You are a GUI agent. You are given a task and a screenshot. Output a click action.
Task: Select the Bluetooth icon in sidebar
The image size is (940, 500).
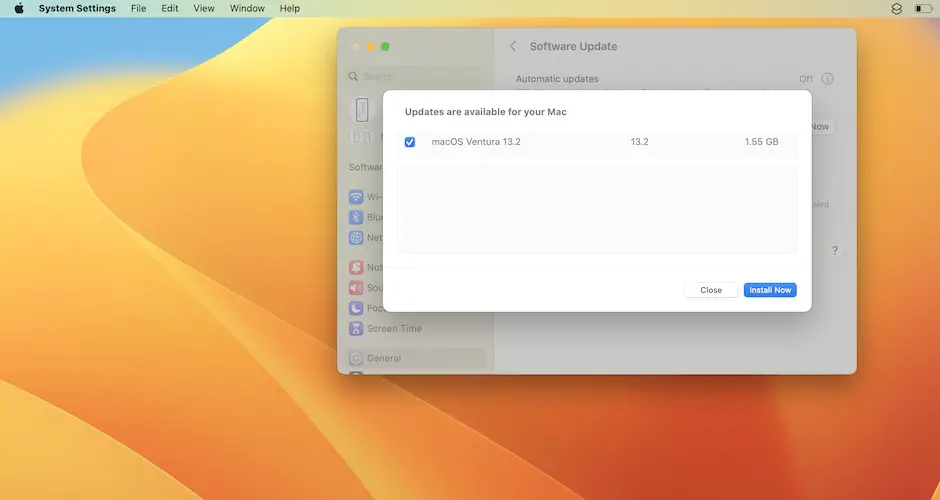356,217
